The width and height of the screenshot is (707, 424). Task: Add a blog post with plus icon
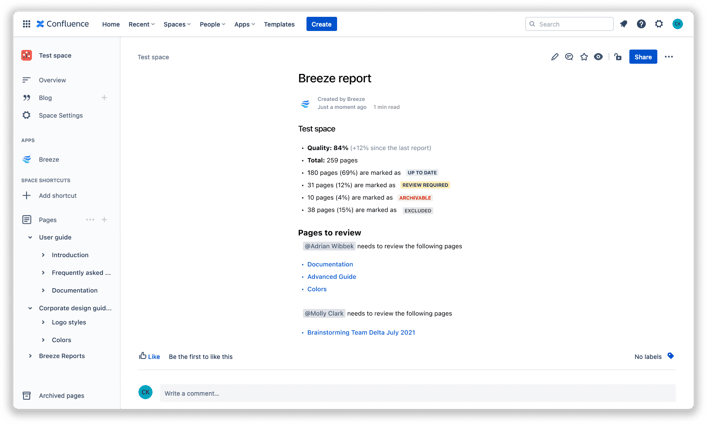[x=104, y=97]
